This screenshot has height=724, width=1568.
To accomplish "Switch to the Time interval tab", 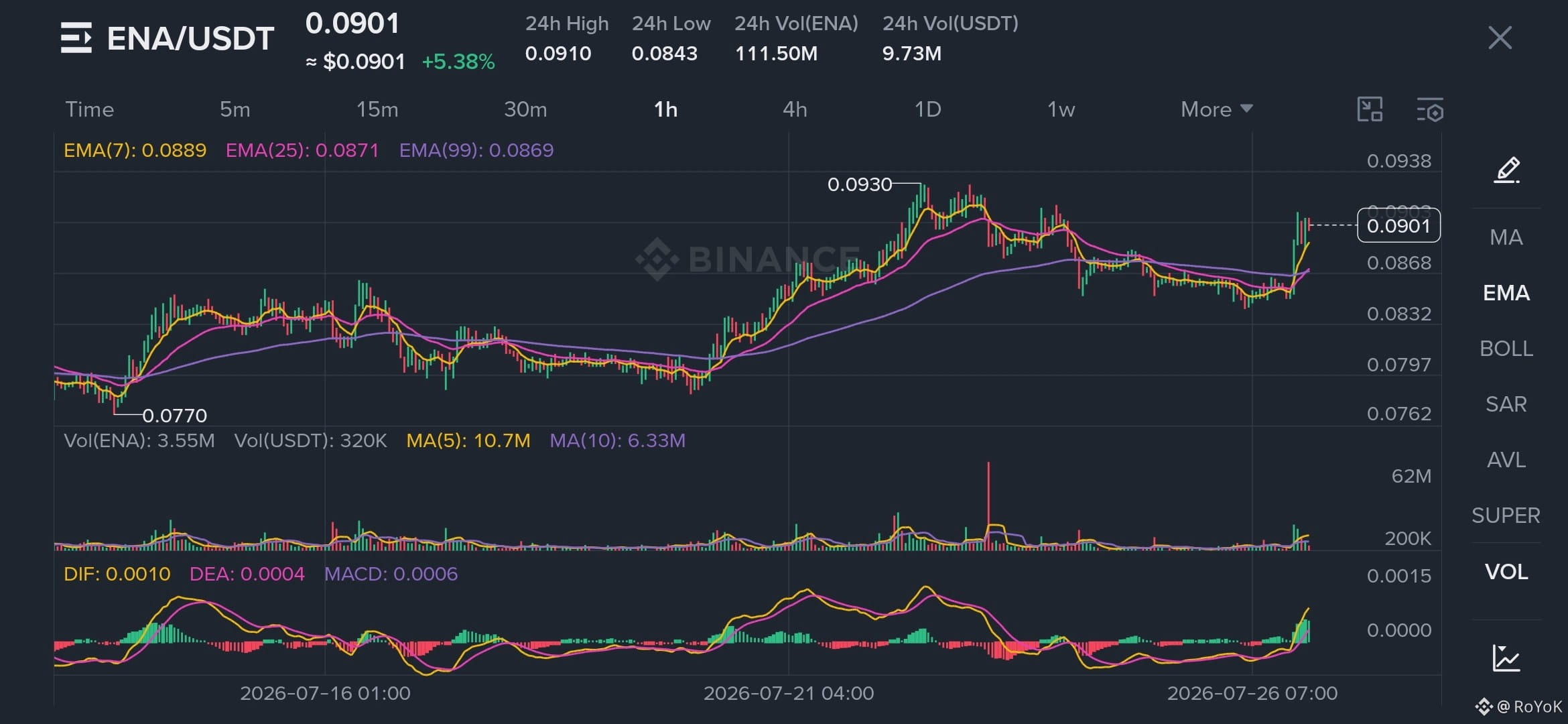I will (89, 109).
